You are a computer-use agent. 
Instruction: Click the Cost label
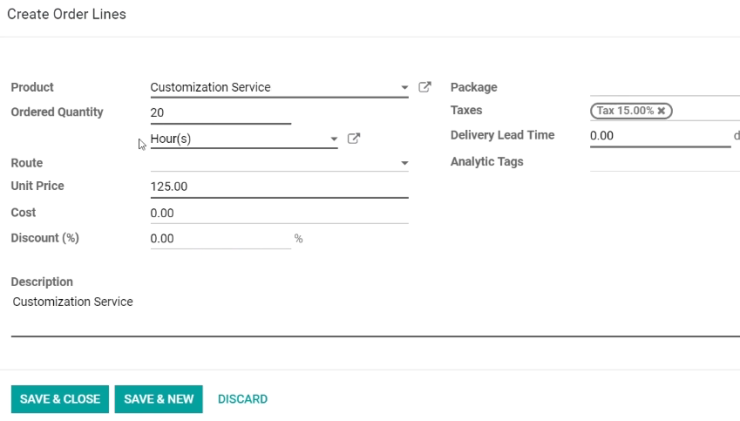pos(23,212)
